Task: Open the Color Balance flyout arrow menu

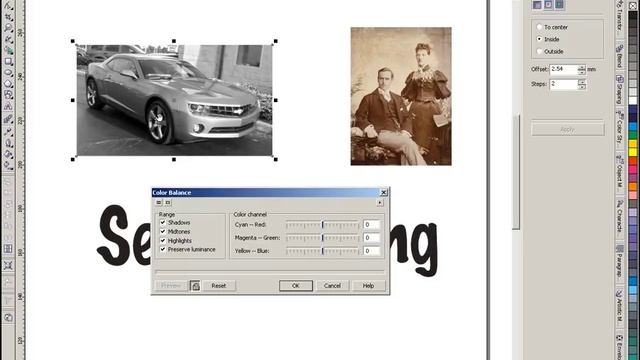Action: [x=380, y=202]
